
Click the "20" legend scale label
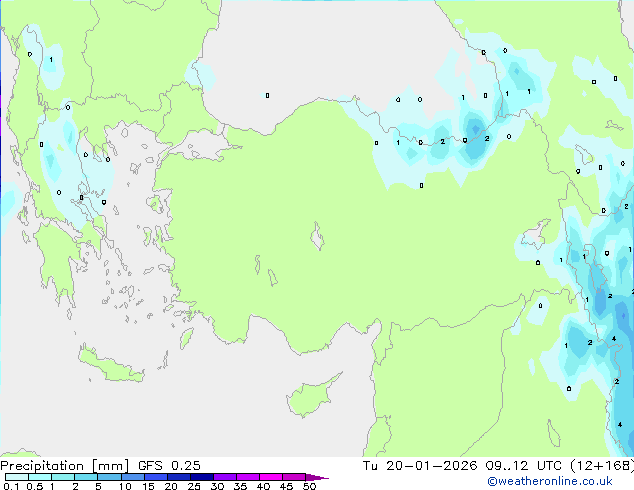(x=171, y=486)
